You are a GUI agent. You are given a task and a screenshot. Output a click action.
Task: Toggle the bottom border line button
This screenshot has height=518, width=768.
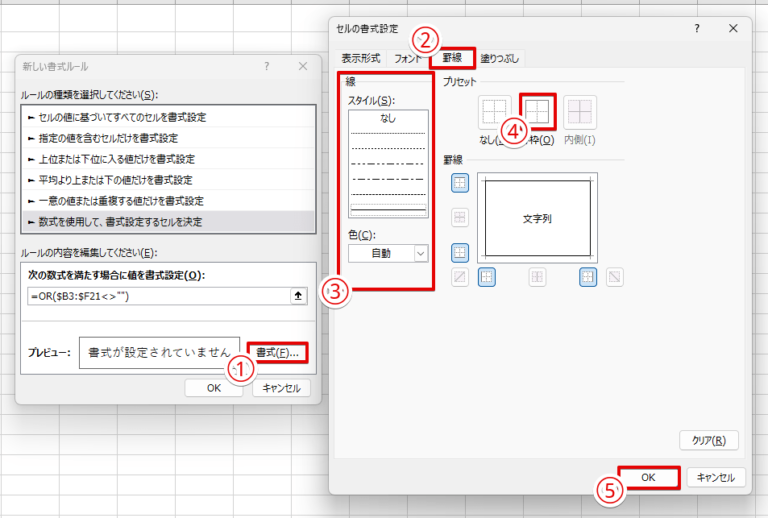(x=460, y=252)
